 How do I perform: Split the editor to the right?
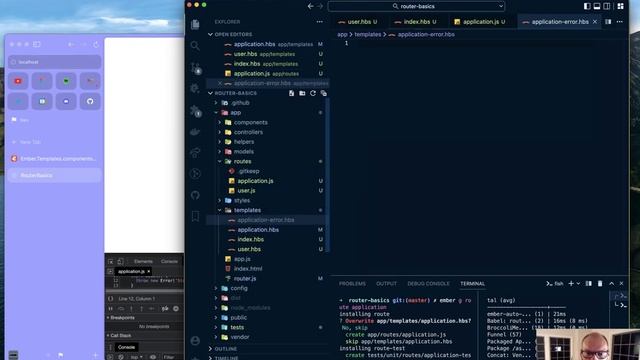coord(608,22)
